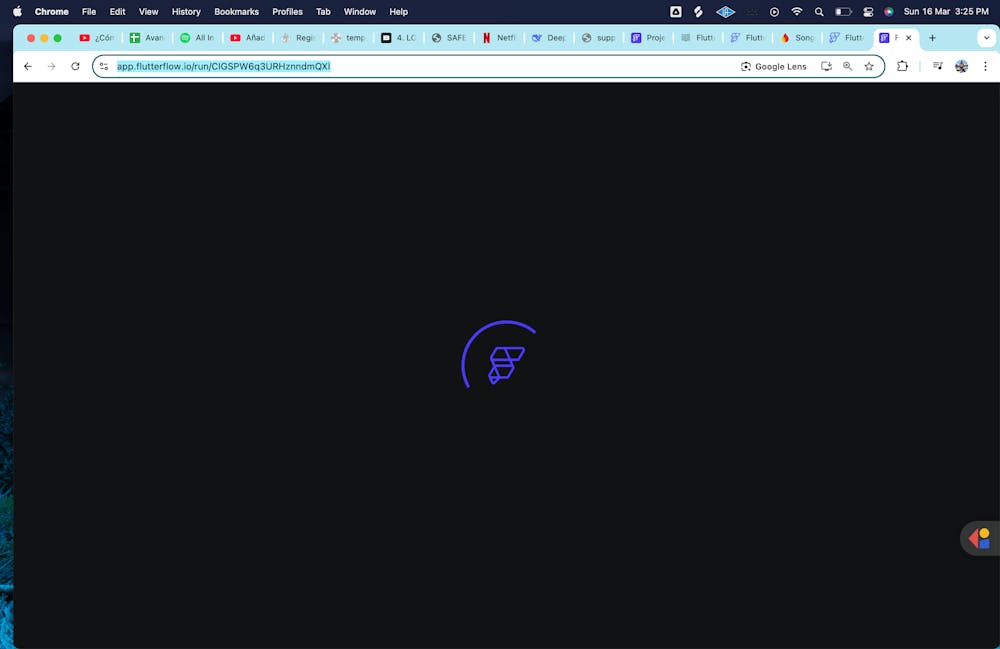Switch to the 'All In' Spotify tab
1000x649 pixels.
[x=198, y=38]
